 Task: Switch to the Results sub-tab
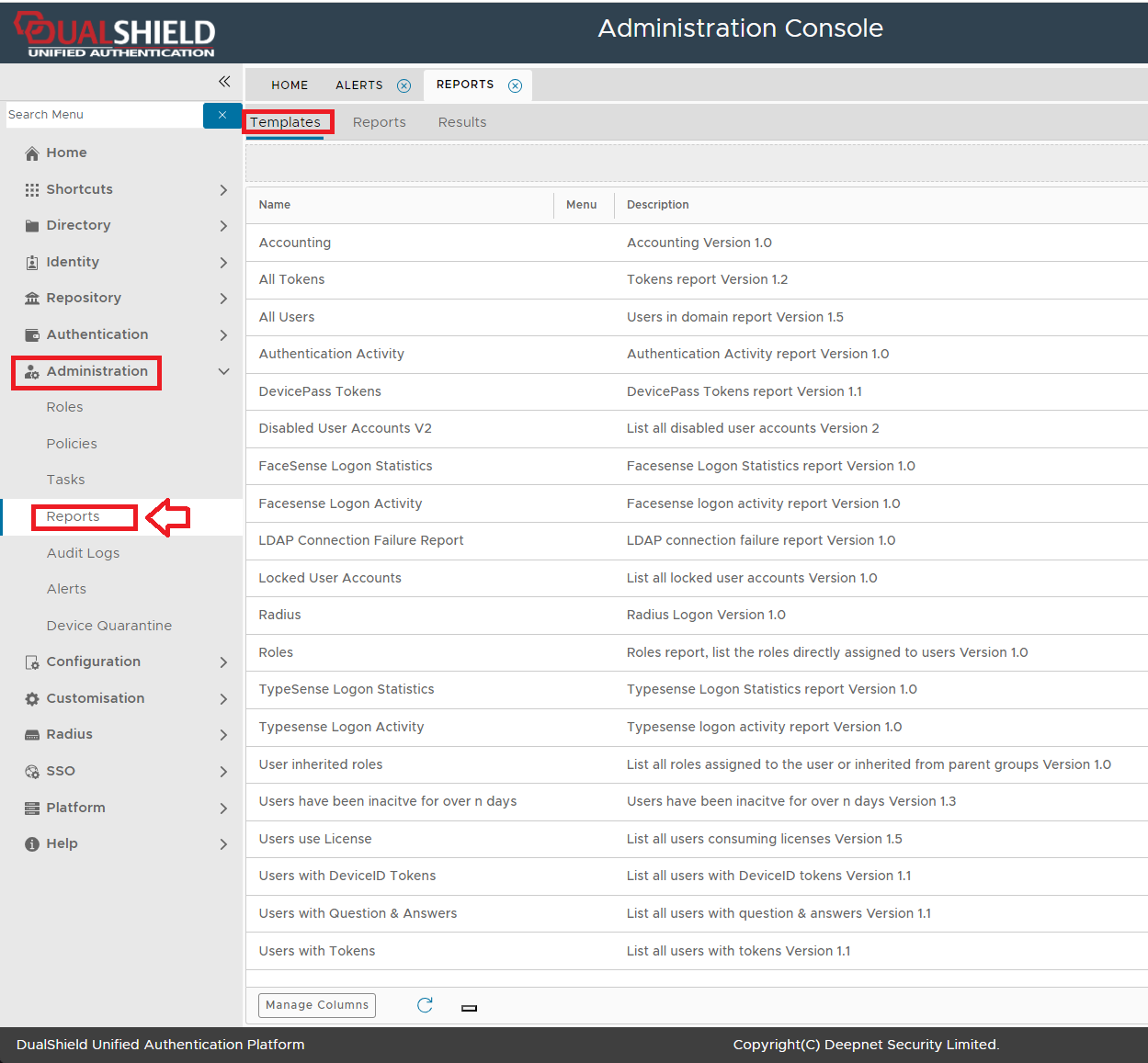tap(462, 122)
